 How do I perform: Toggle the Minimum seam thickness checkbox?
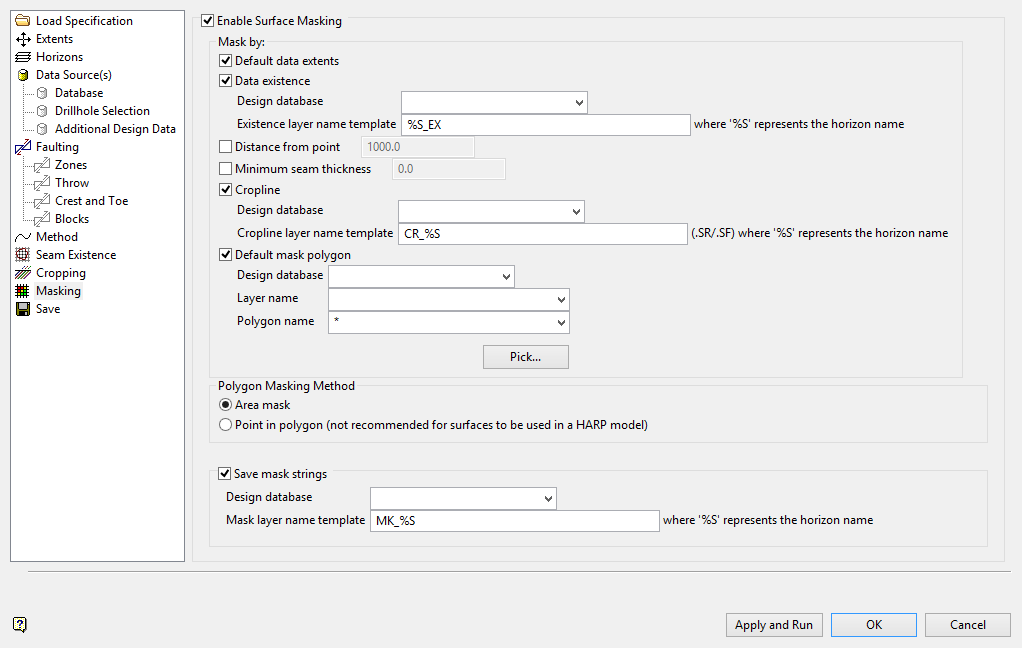pyautogui.click(x=225, y=169)
